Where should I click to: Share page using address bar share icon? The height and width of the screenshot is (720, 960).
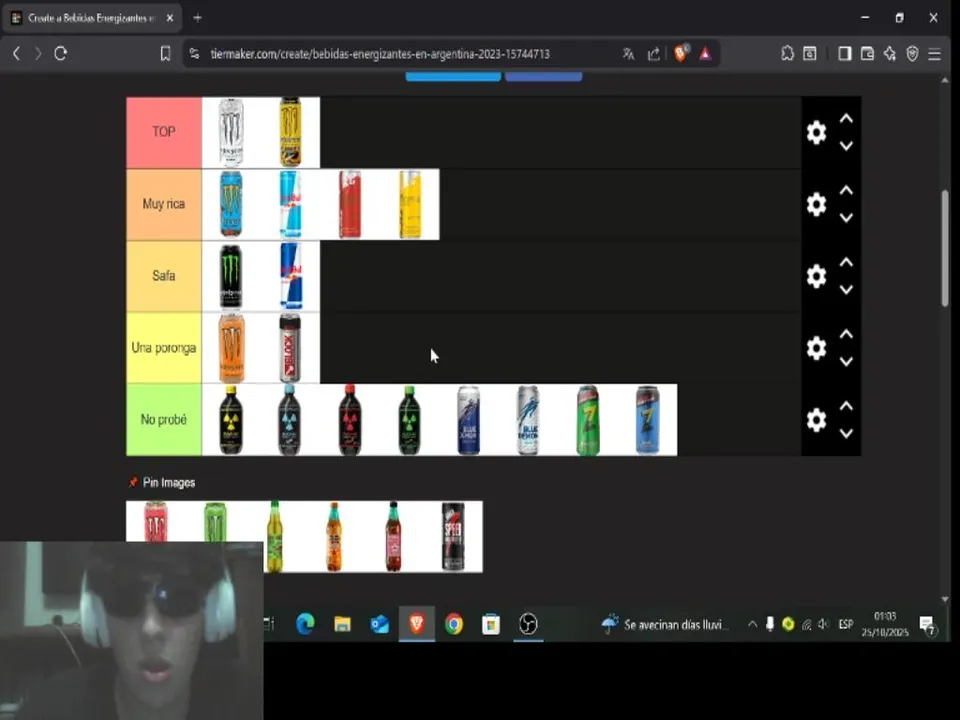click(654, 54)
